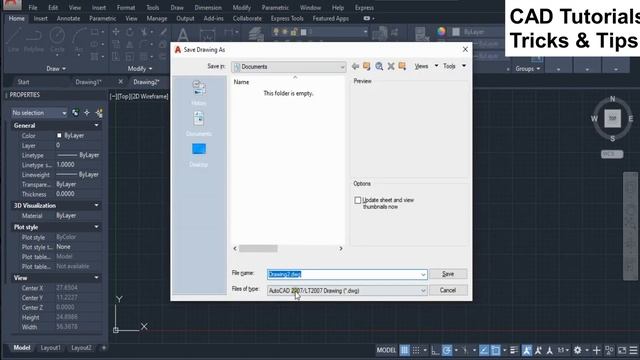The height and width of the screenshot is (360, 640).
Task: Toggle polar tracking in status bar
Action: (447, 350)
